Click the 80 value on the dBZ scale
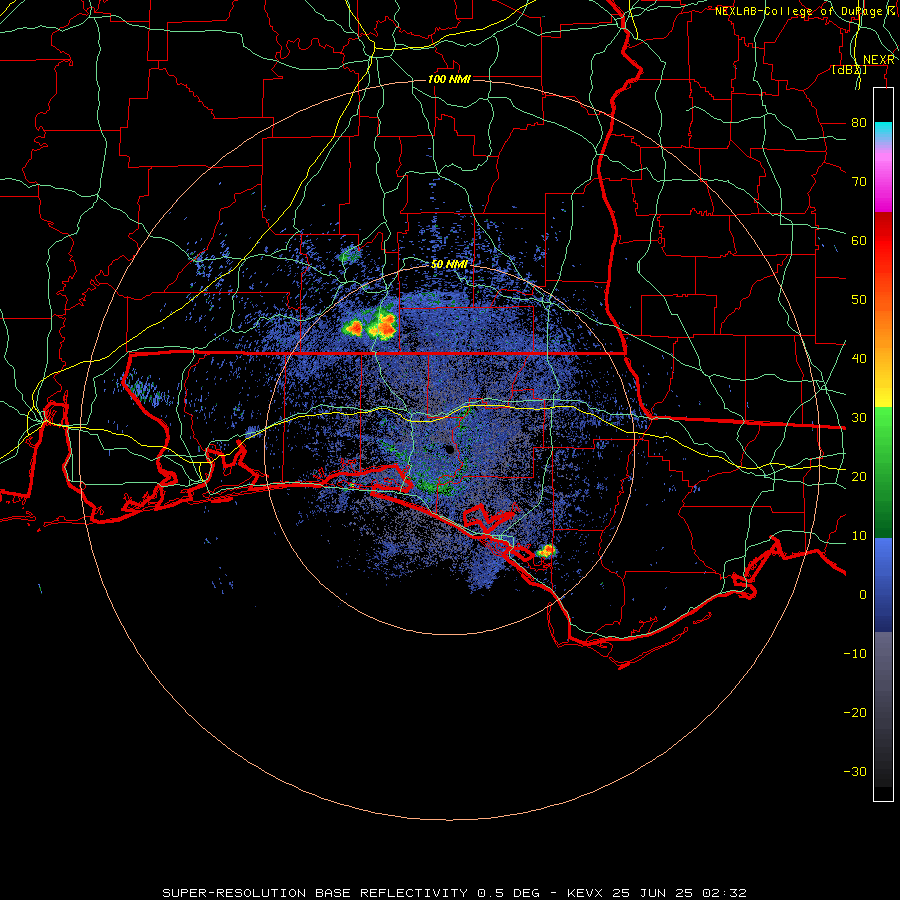 coord(859,122)
